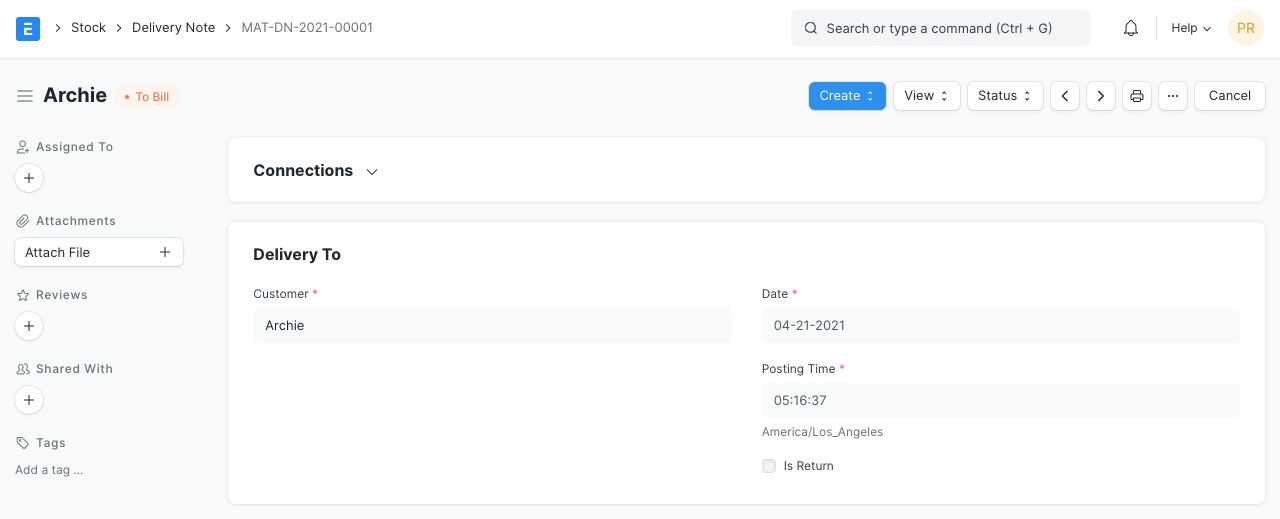Share document using plus under Shared With
Image resolution: width=1280 pixels, height=519 pixels.
click(29, 400)
